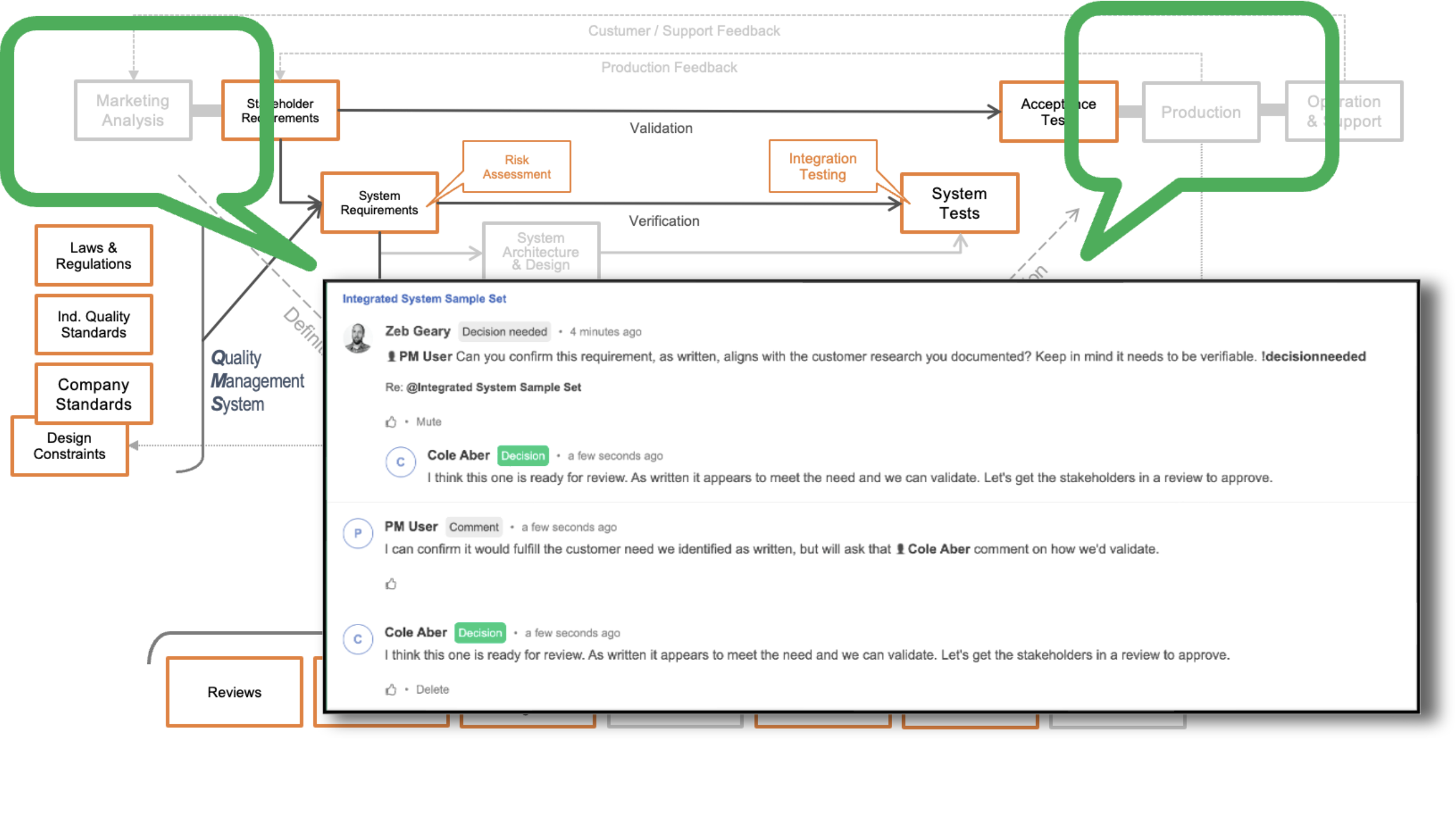
Task: Click the '4 minutes ago' timestamp
Action: click(x=605, y=332)
